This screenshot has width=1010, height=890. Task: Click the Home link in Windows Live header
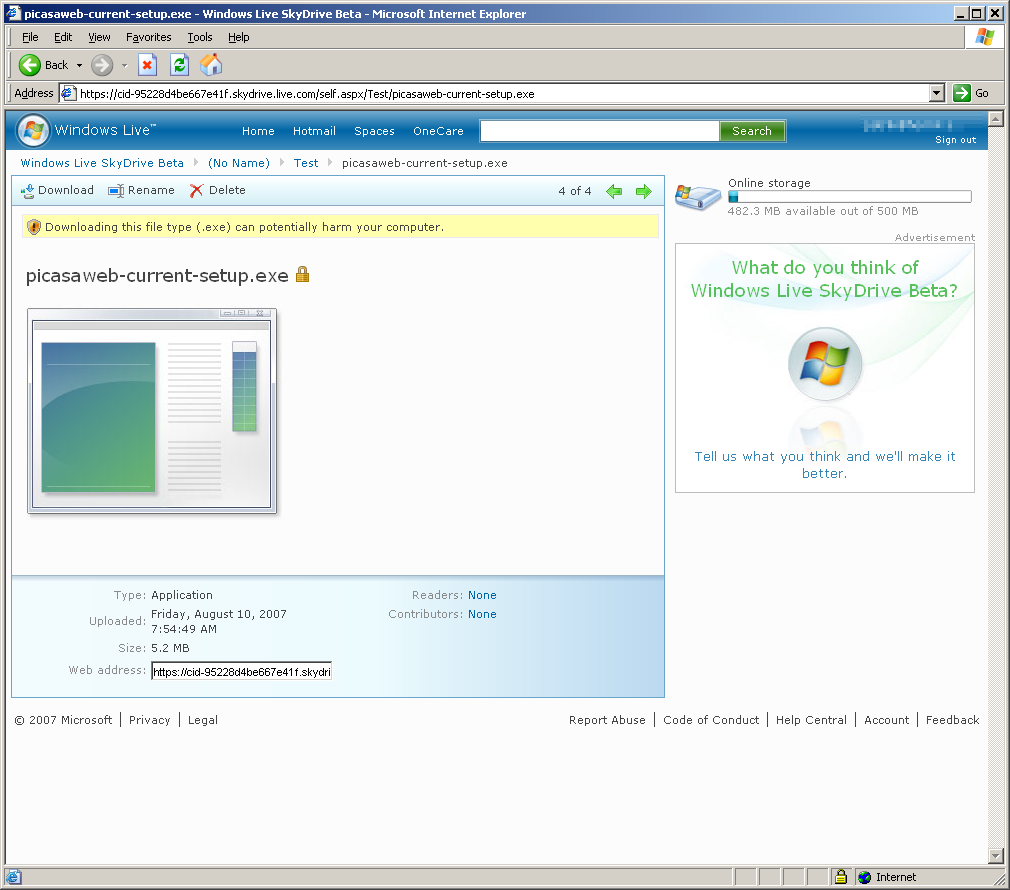click(x=258, y=131)
